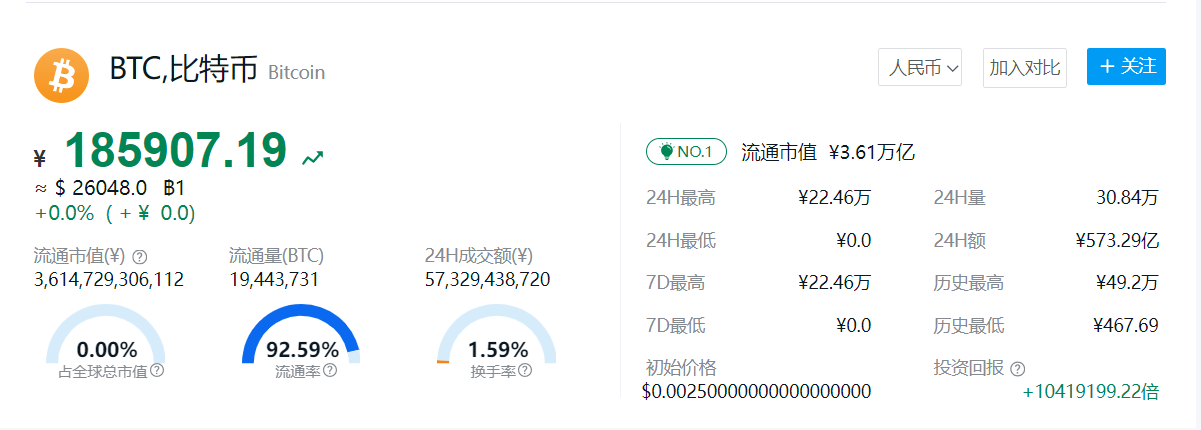This screenshot has width=1201, height=430.
Task: Click the 历史最高 value ¥49.2万
Action: click(1128, 283)
